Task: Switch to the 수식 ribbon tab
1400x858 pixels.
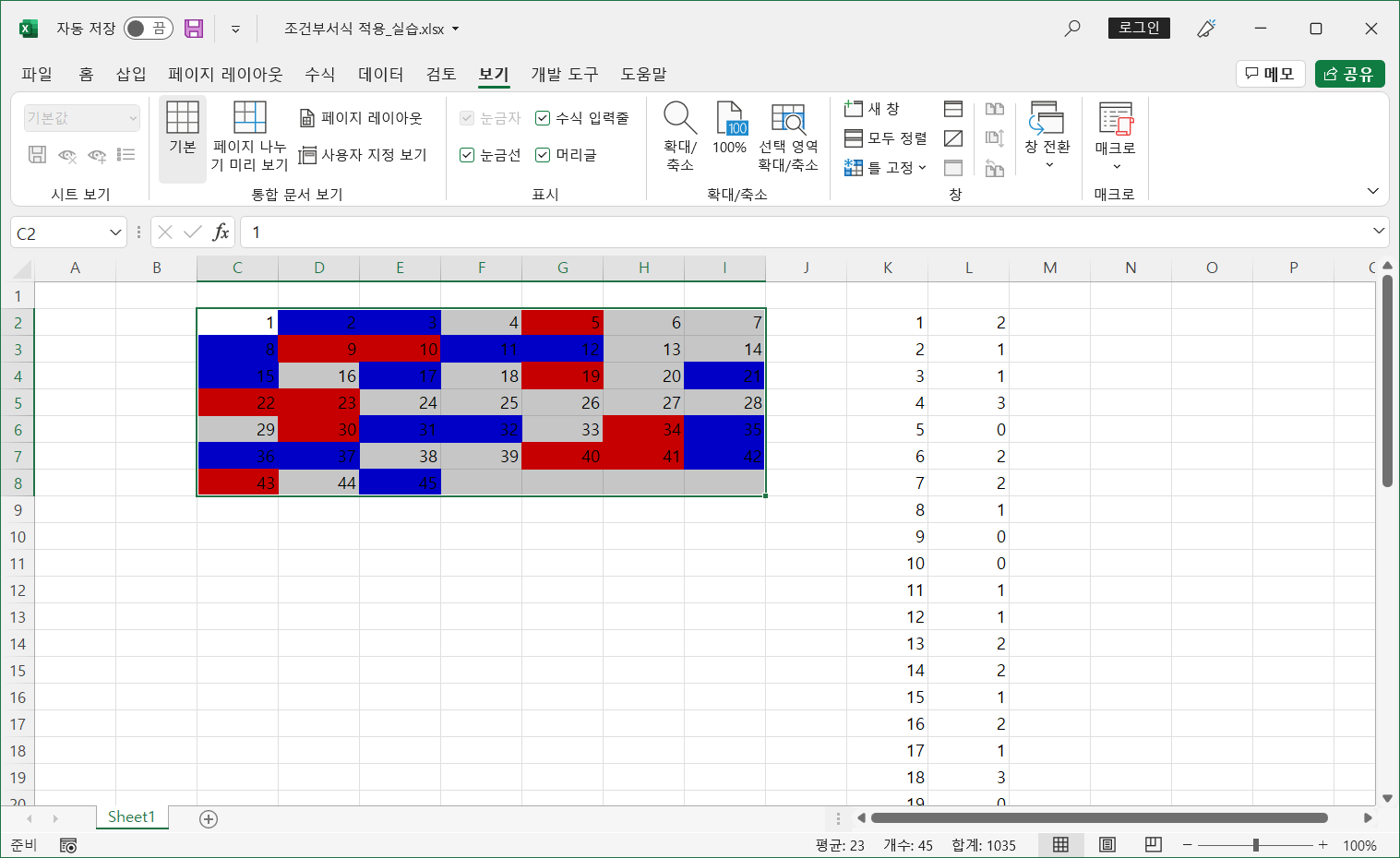Action: tap(319, 74)
